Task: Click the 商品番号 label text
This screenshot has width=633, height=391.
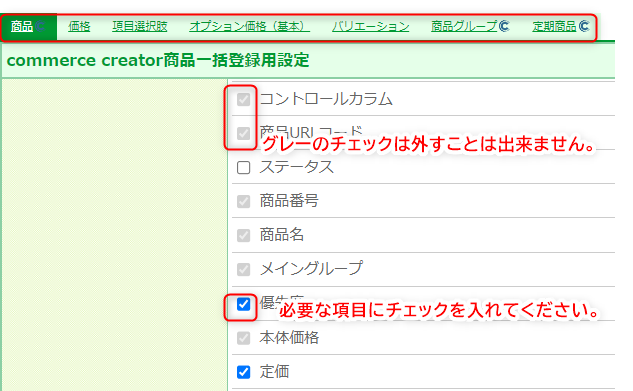Action: [x=289, y=201]
